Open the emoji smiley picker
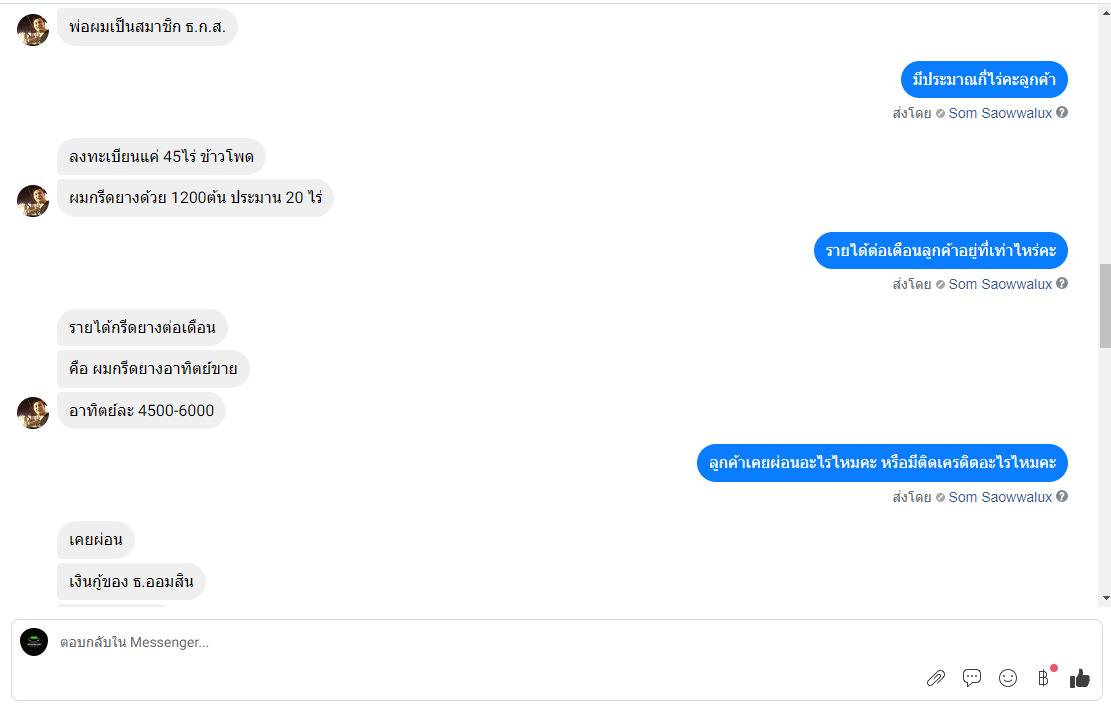This screenshot has height=712, width=1111. pos(1008,678)
